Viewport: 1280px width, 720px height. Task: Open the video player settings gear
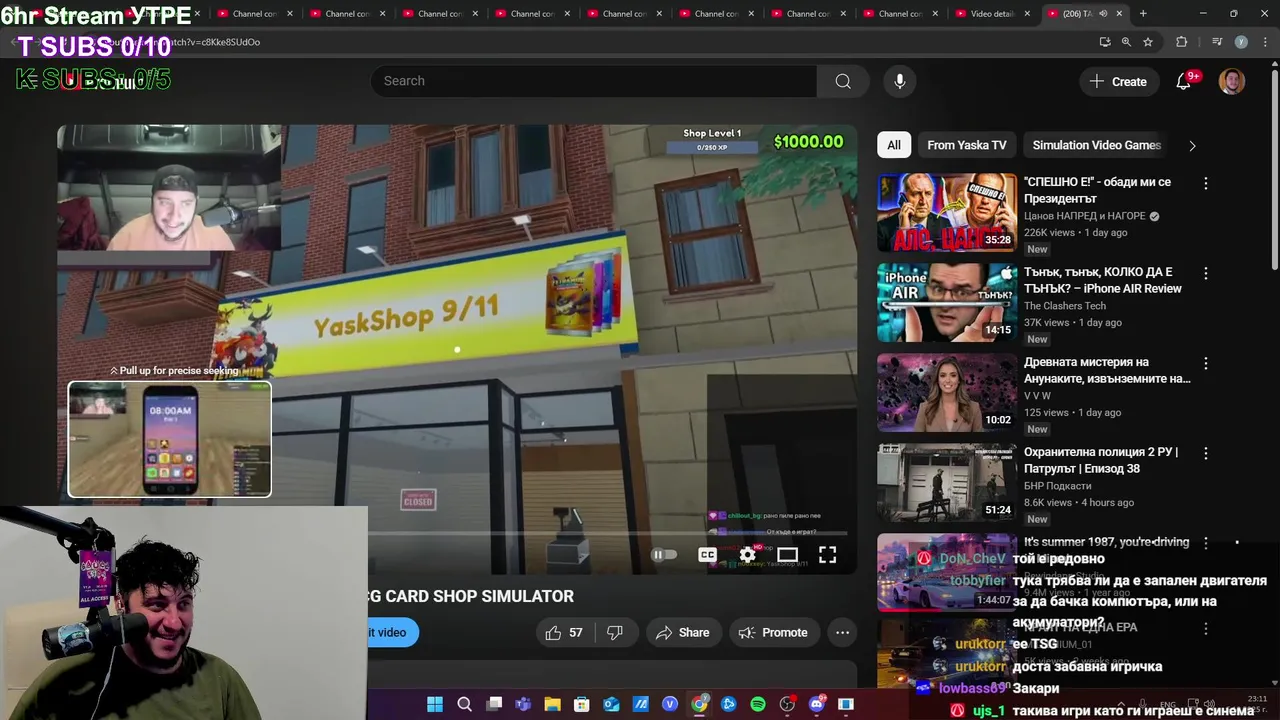(748, 555)
